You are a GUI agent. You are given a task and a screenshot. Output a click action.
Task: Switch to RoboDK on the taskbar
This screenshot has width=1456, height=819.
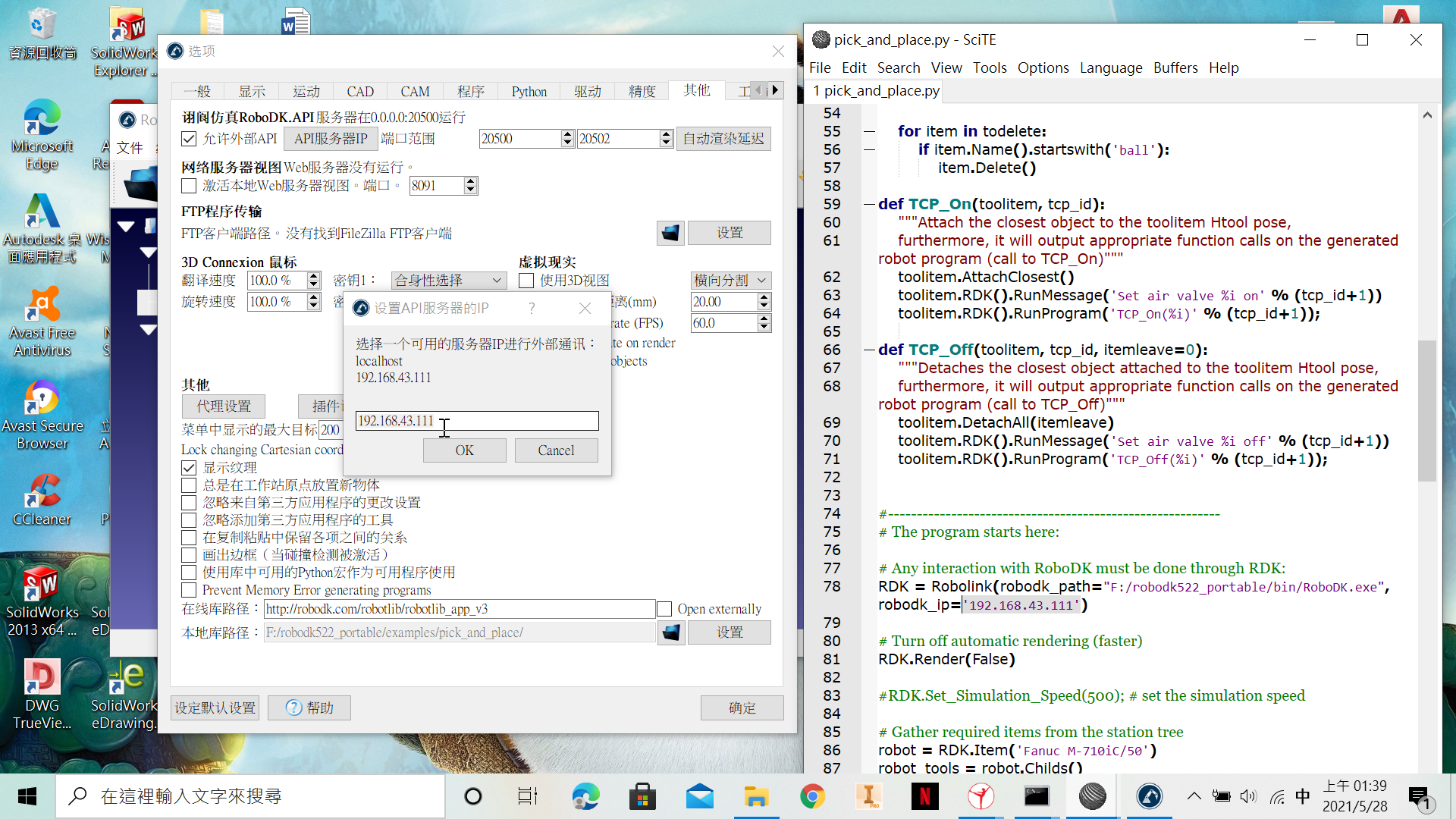[1150, 796]
